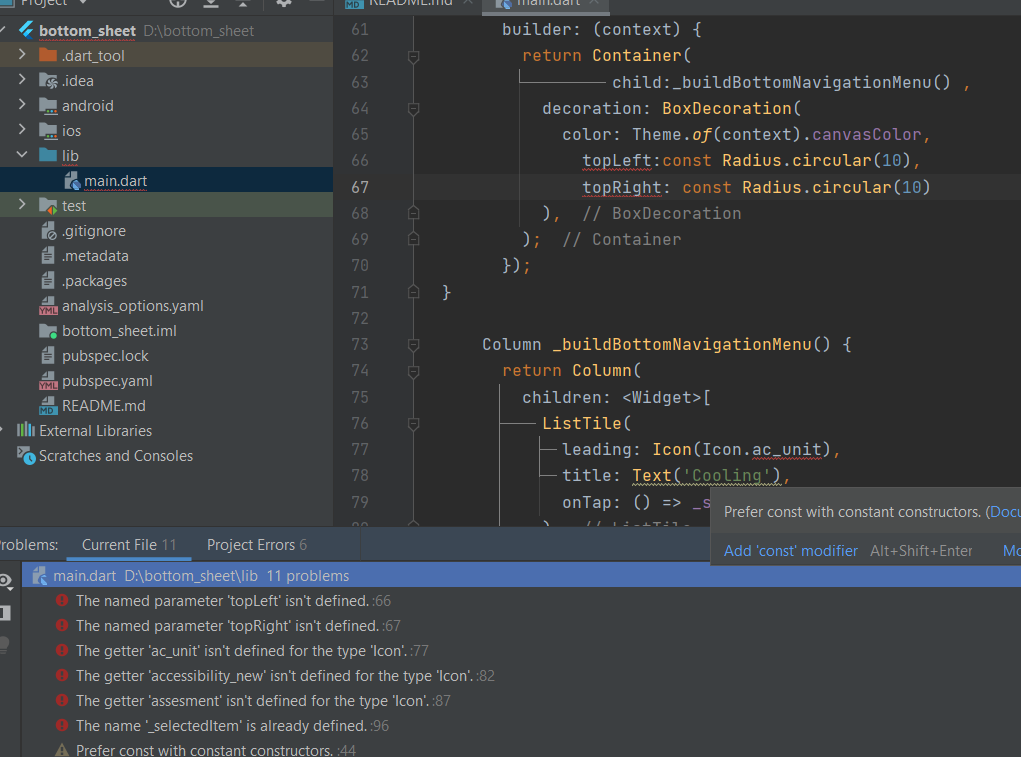Click the README.md markdown file icon

click(48, 406)
